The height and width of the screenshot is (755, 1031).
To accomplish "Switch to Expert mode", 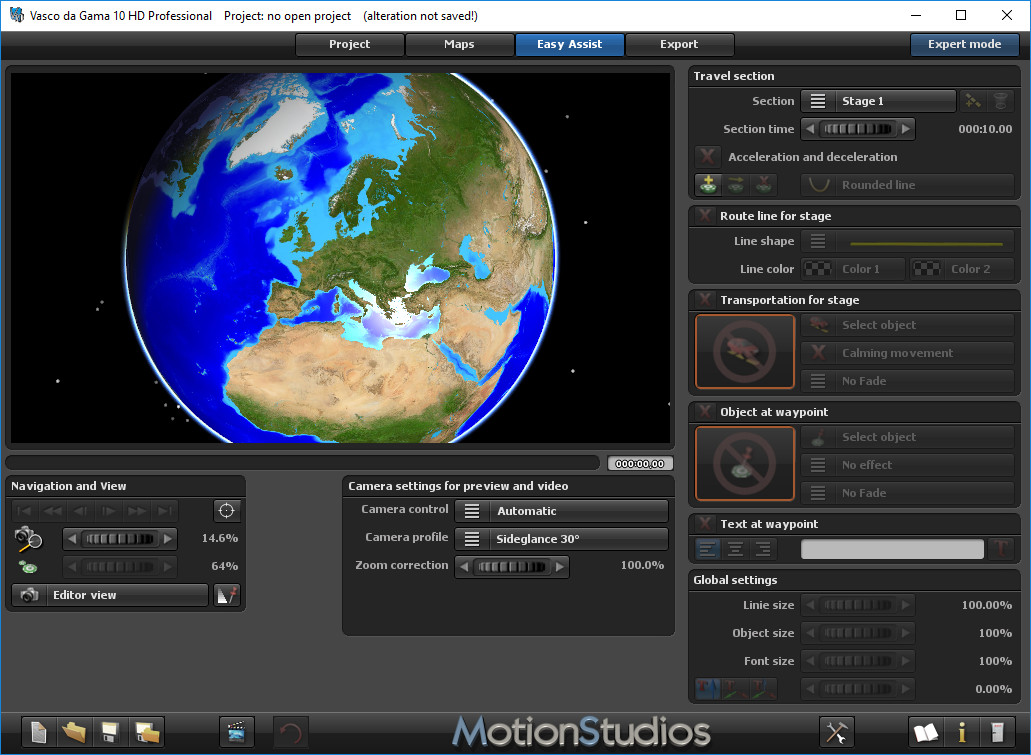I will click(965, 44).
